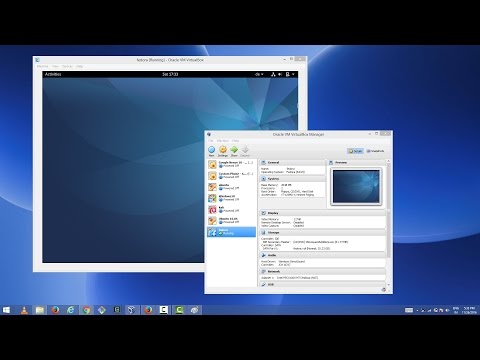Collapse the Storage section header
The image size is (480, 360).
pos(322,232)
